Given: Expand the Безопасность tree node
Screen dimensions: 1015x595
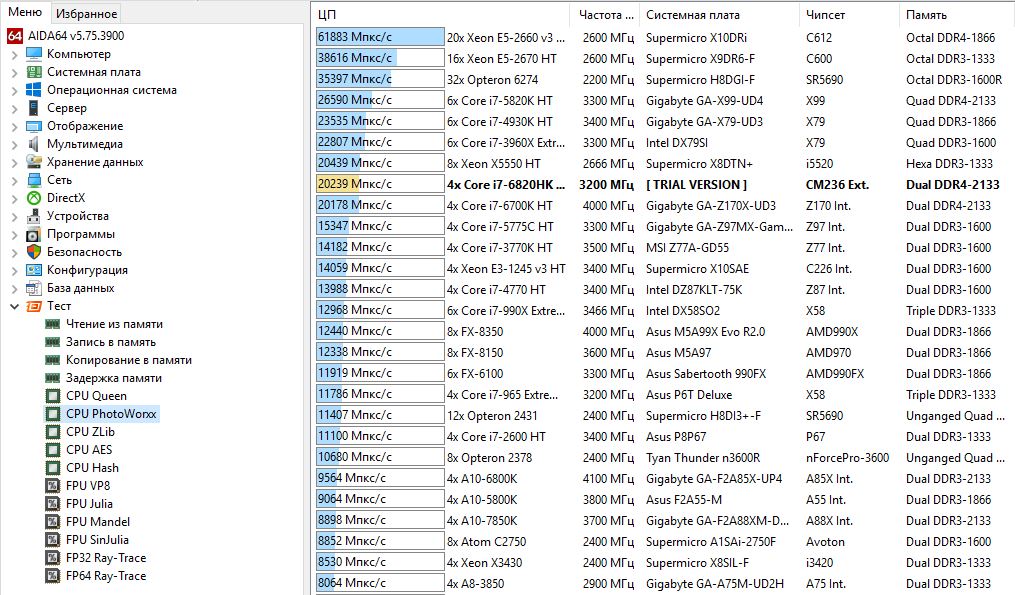Looking at the screenshot, I should (x=14, y=253).
